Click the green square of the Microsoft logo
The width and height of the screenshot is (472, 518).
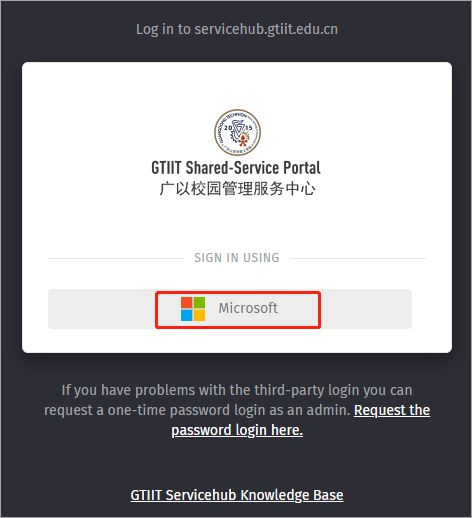pyautogui.click(x=199, y=303)
